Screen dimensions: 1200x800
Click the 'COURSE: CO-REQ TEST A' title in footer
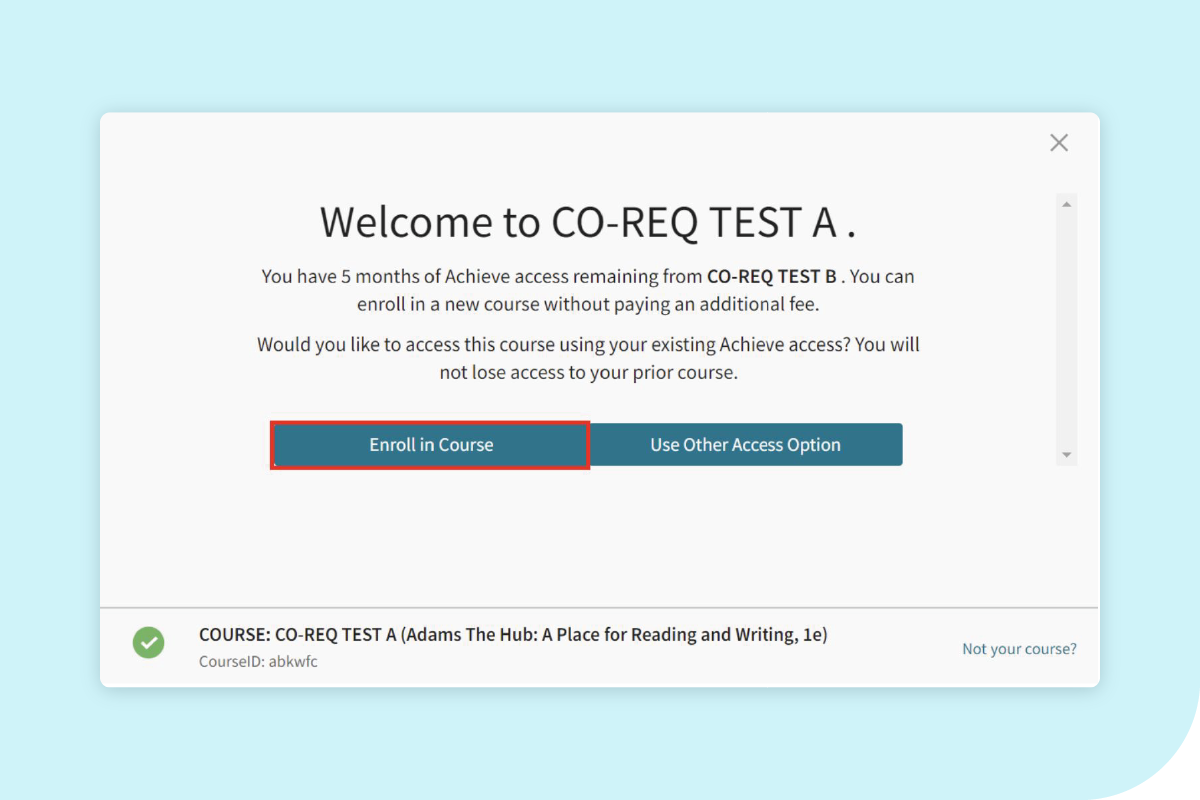tap(297, 635)
